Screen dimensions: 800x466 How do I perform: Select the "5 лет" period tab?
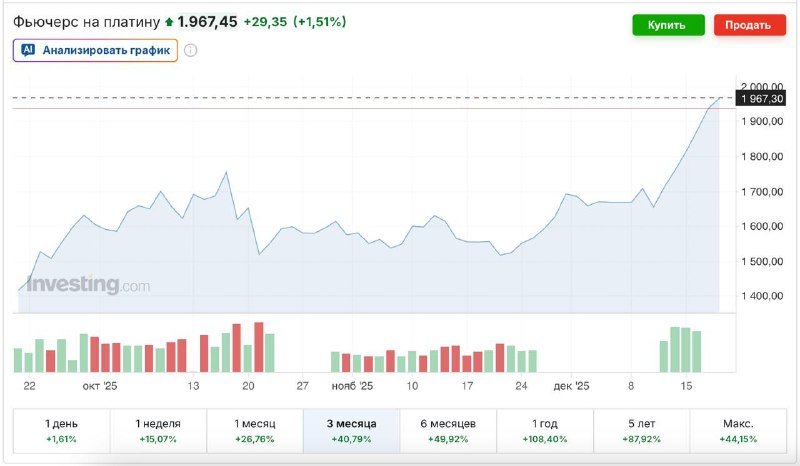[642, 430]
